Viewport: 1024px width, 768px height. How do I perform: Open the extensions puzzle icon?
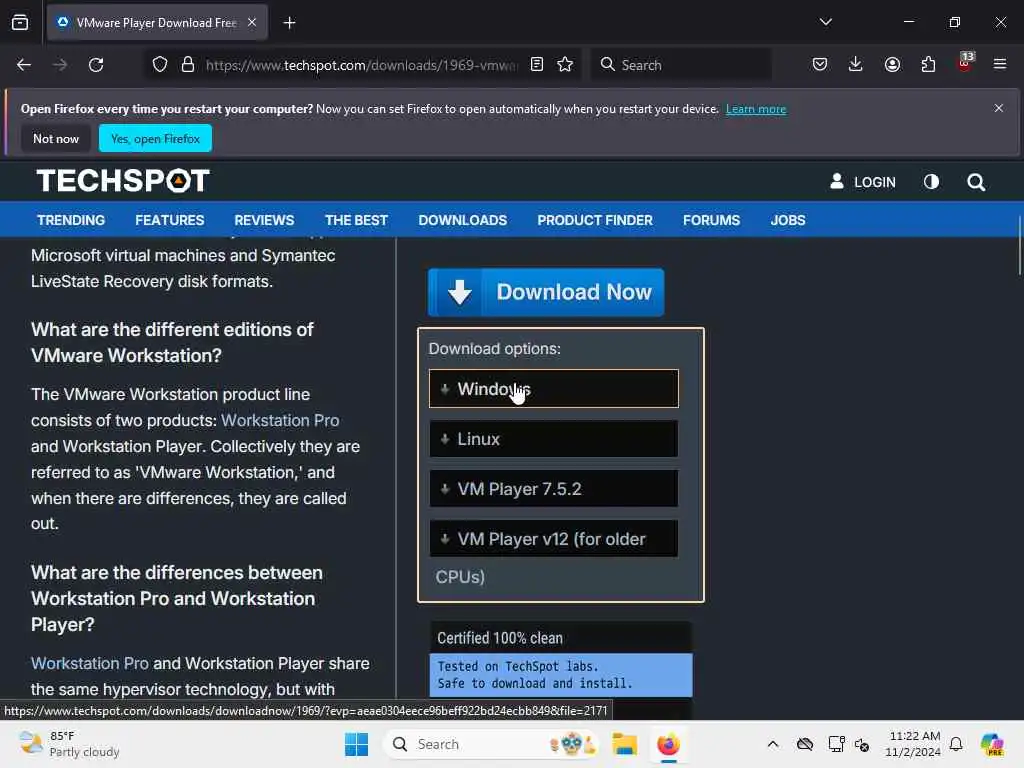[928, 65]
